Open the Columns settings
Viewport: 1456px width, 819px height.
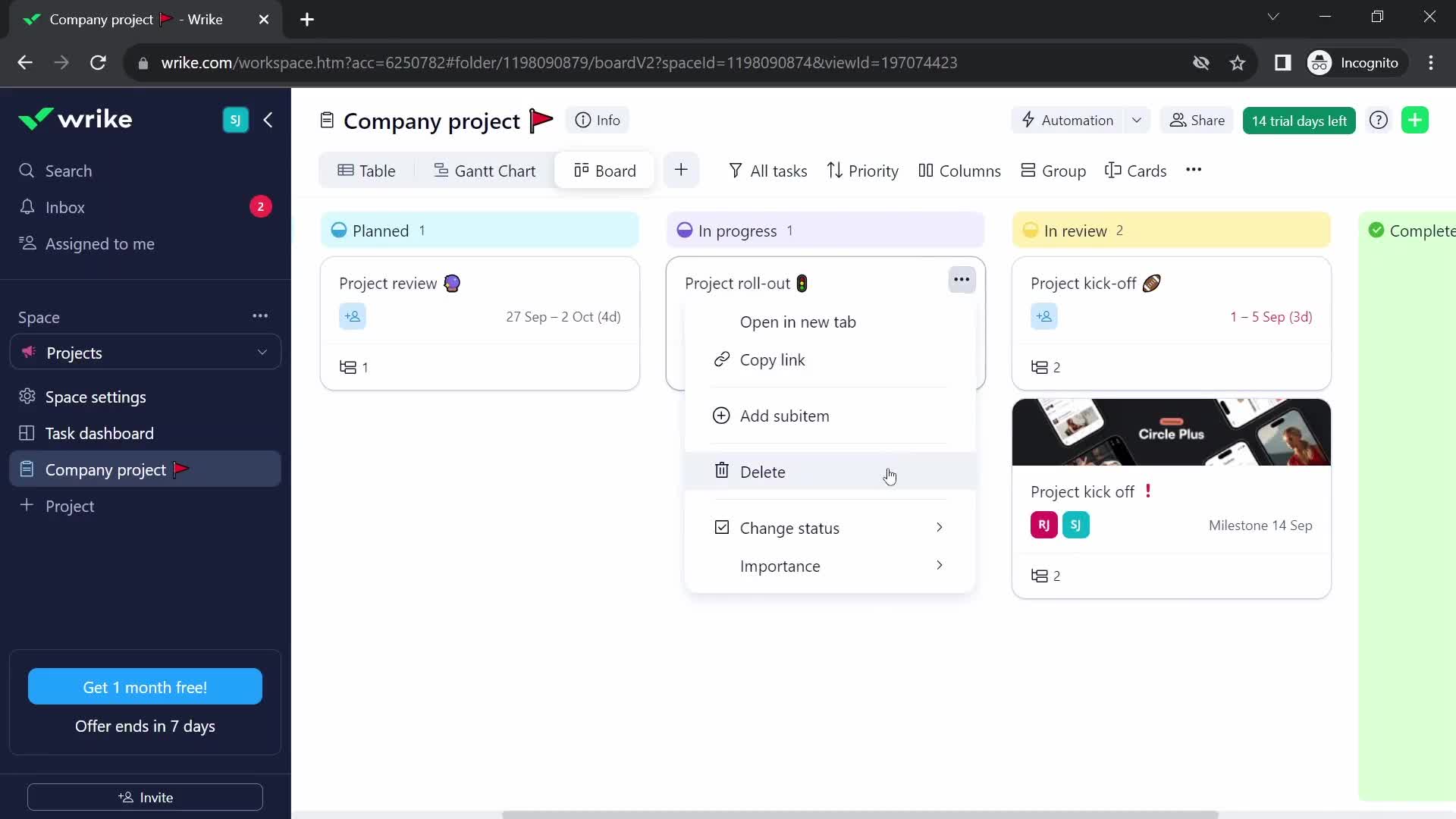click(959, 171)
